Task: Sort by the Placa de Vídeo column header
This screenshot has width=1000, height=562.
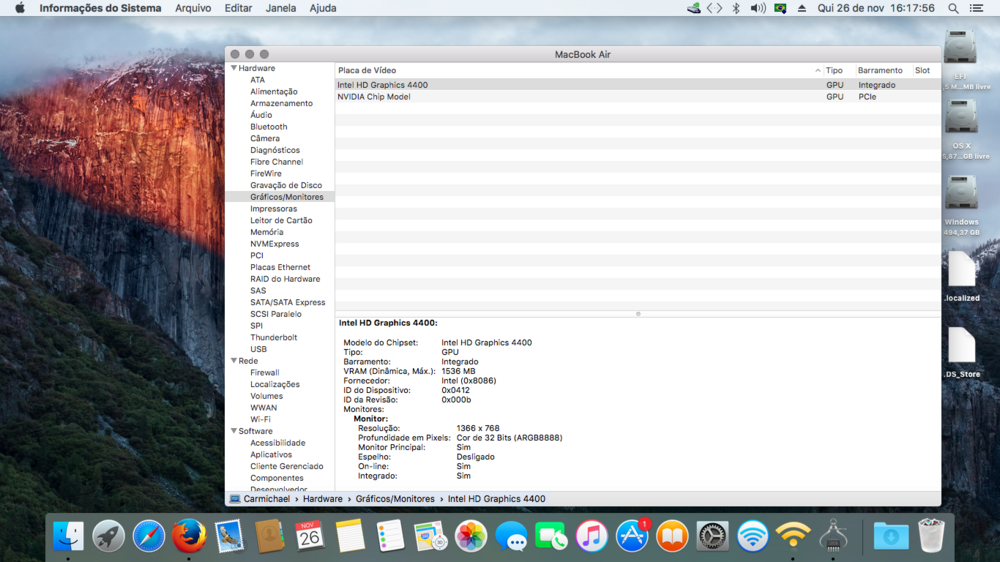Action: click(x=368, y=71)
